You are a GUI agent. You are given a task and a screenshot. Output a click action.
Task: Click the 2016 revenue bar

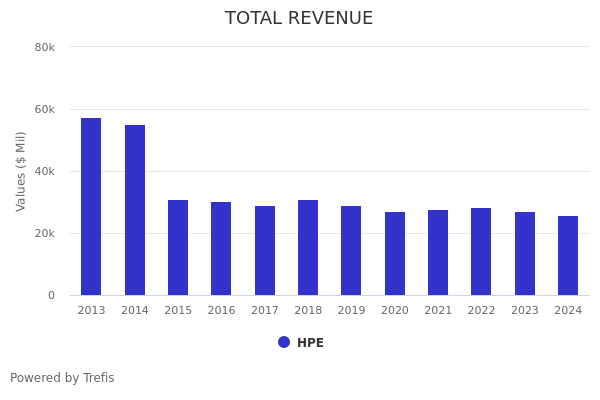pos(221,248)
